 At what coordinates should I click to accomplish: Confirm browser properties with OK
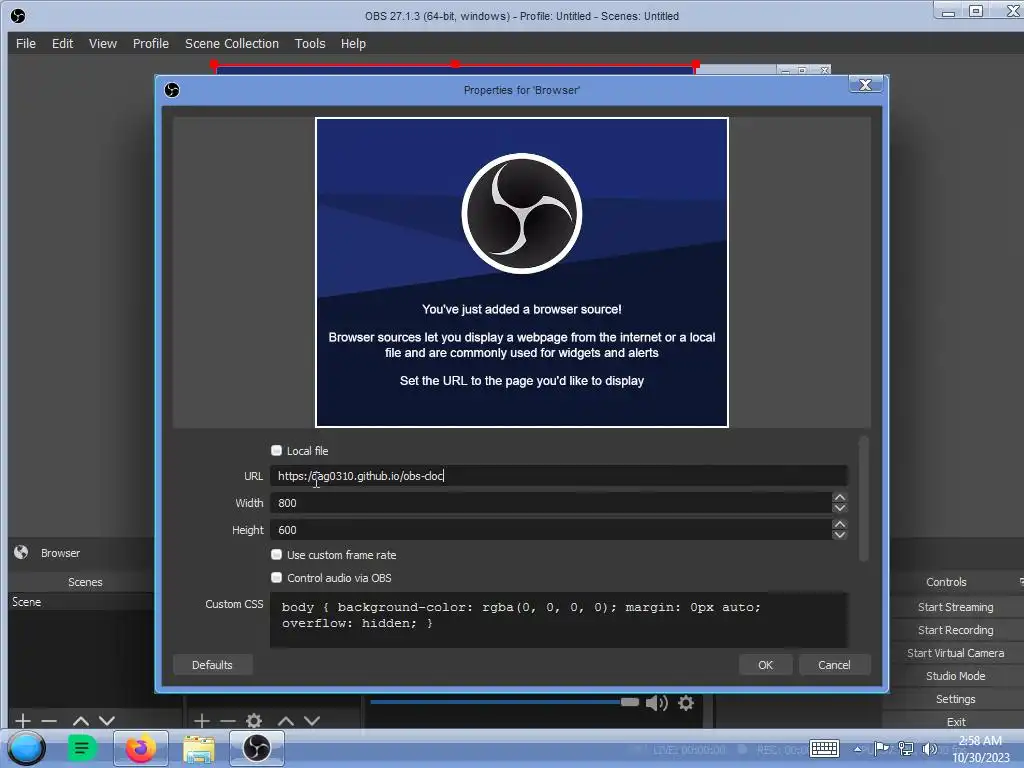(x=765, y=665)
